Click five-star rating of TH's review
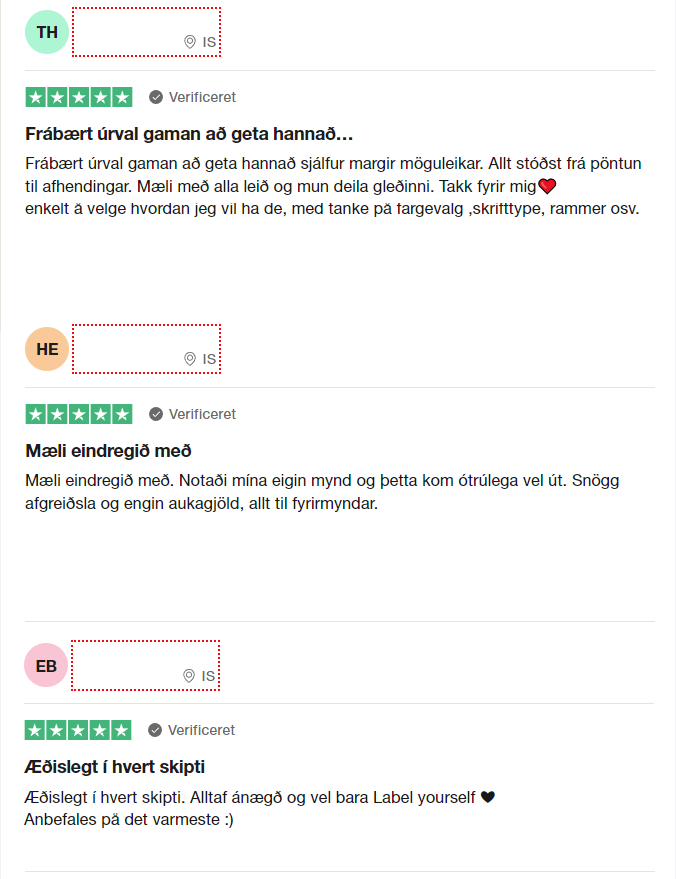The width and height of the screenshot is (676, 879). (79, 97)
